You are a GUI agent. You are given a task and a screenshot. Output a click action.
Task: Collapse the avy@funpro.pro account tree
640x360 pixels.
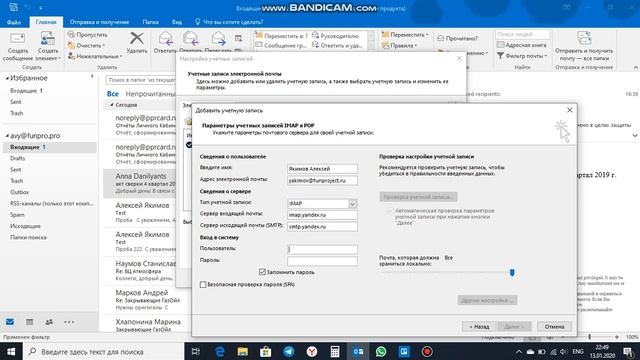(x=7, y=136)
